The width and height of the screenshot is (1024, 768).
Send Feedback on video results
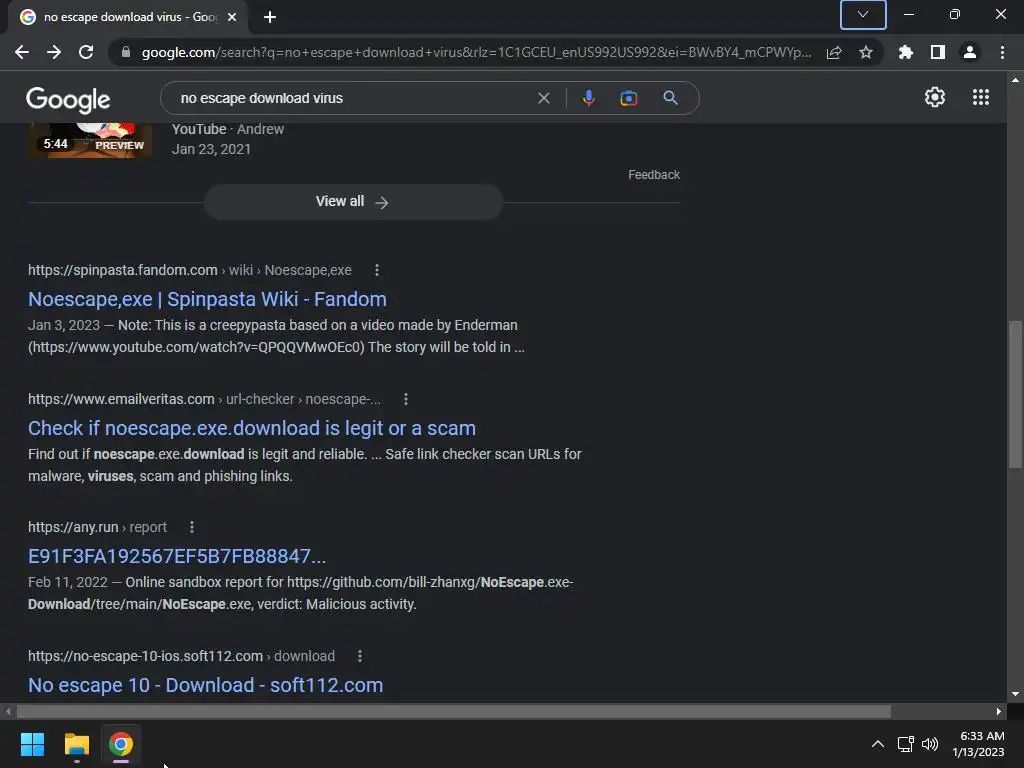[x=654, y=175]
